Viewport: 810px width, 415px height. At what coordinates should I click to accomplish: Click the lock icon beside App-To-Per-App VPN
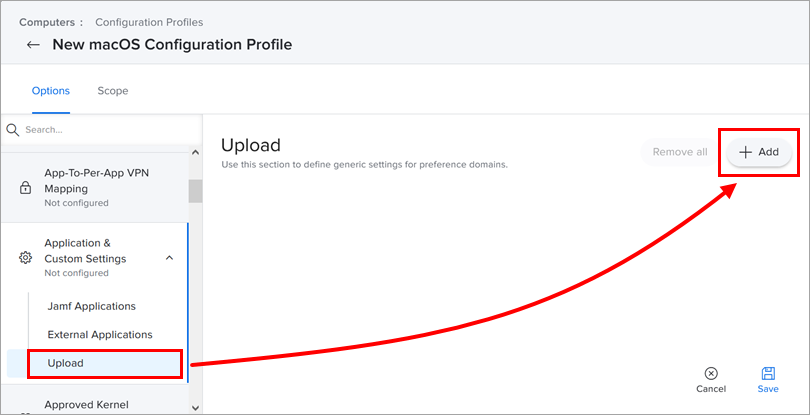(26, 188)
